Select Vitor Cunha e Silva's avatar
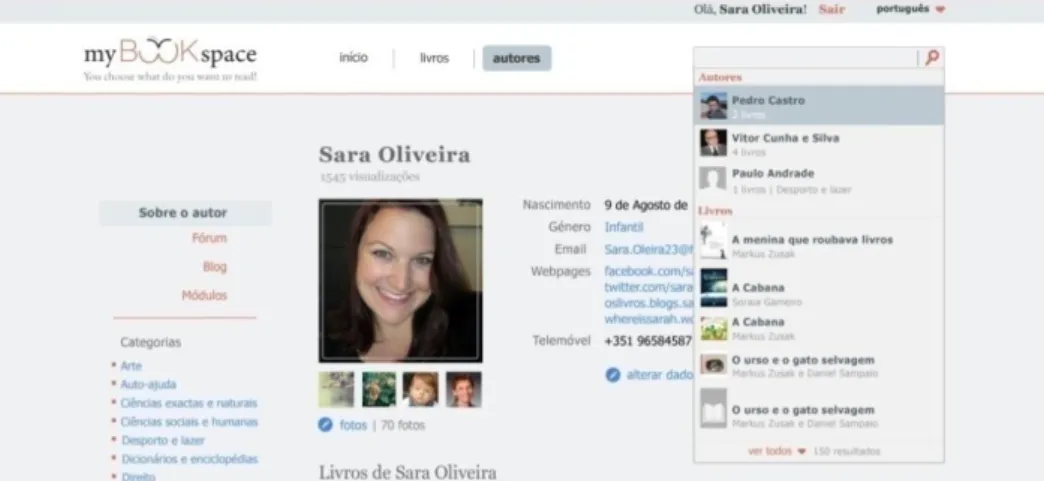Screen dimensions: 1044x481 click(x=713, y=143)
